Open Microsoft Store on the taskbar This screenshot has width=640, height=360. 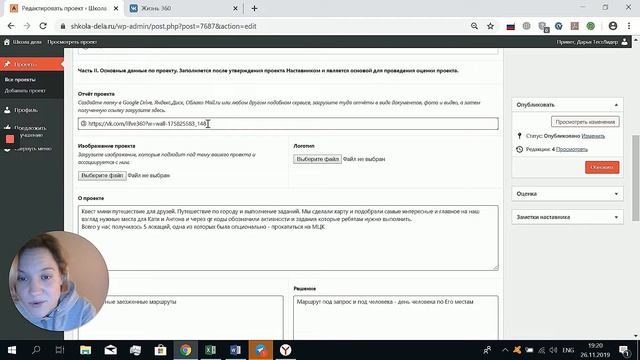coord(160,350)
